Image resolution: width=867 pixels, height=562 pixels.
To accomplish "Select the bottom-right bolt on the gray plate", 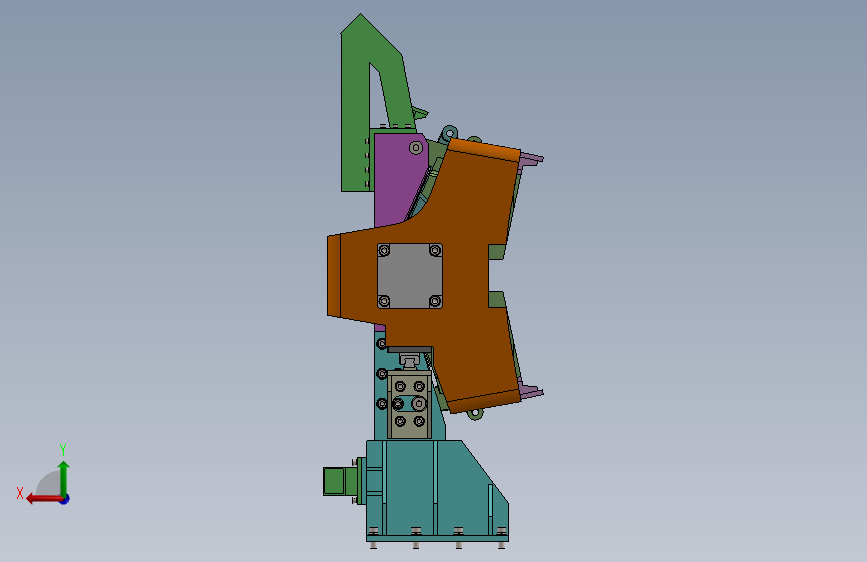I will pyautogui.click(x=435, y=301).
